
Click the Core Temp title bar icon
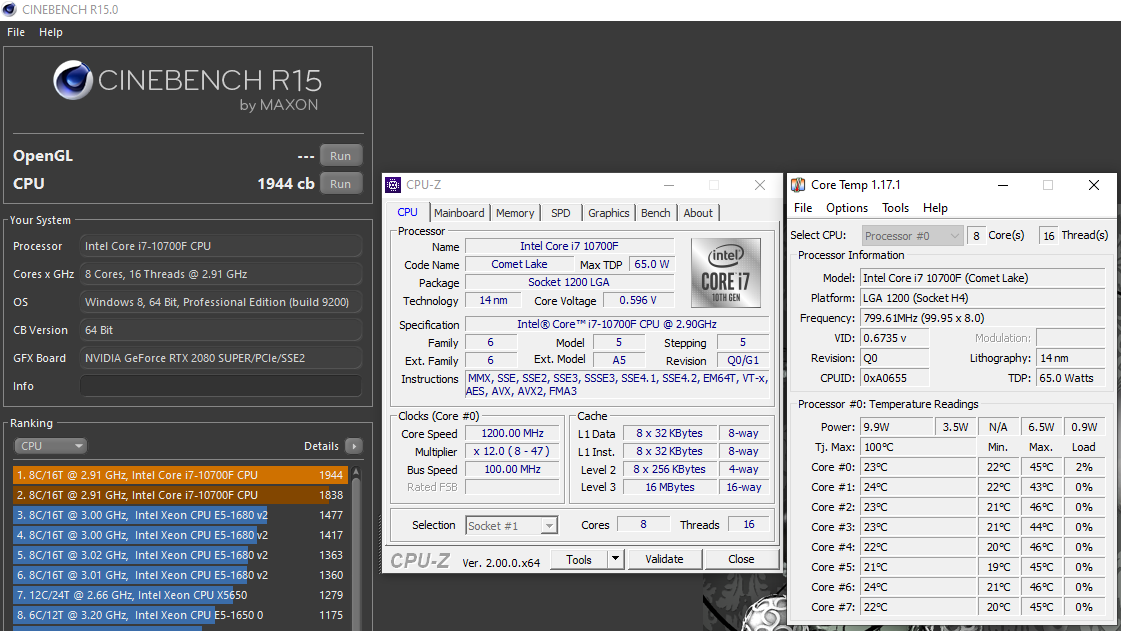click(798, 185)
